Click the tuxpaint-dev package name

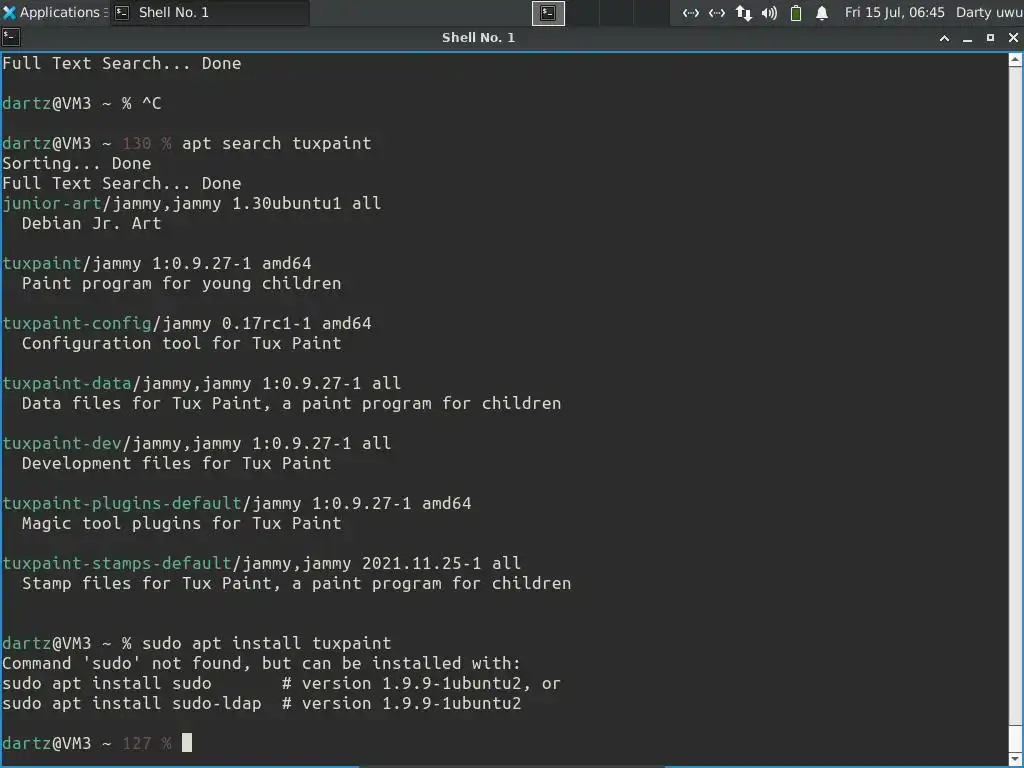coord(61,443)
